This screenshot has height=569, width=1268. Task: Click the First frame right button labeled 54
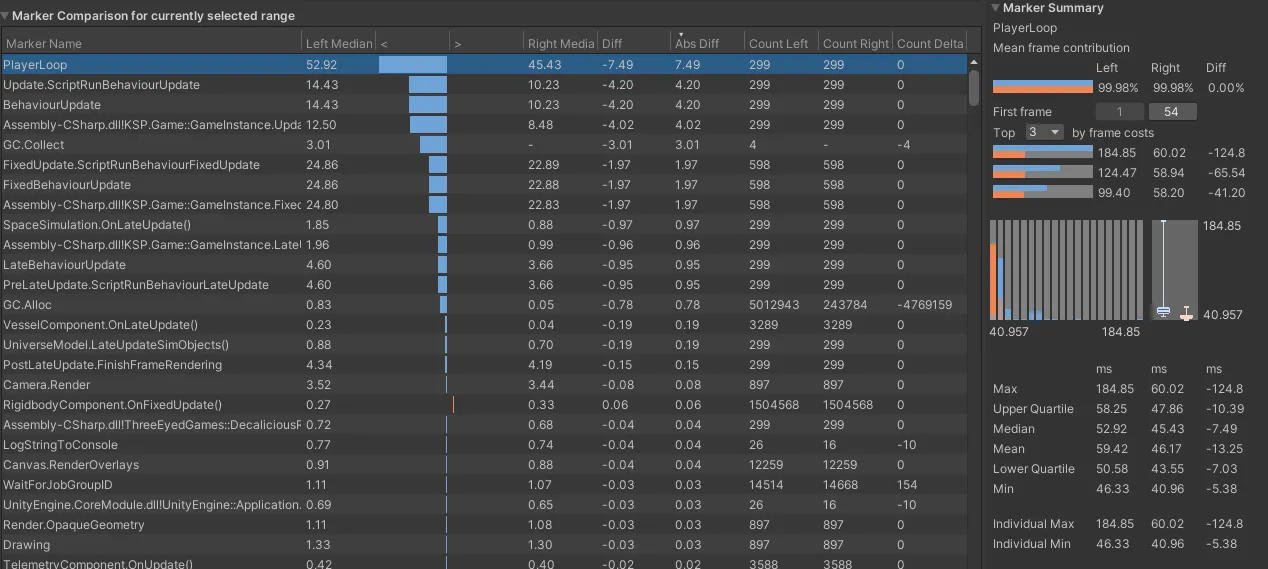(1172, 112)
